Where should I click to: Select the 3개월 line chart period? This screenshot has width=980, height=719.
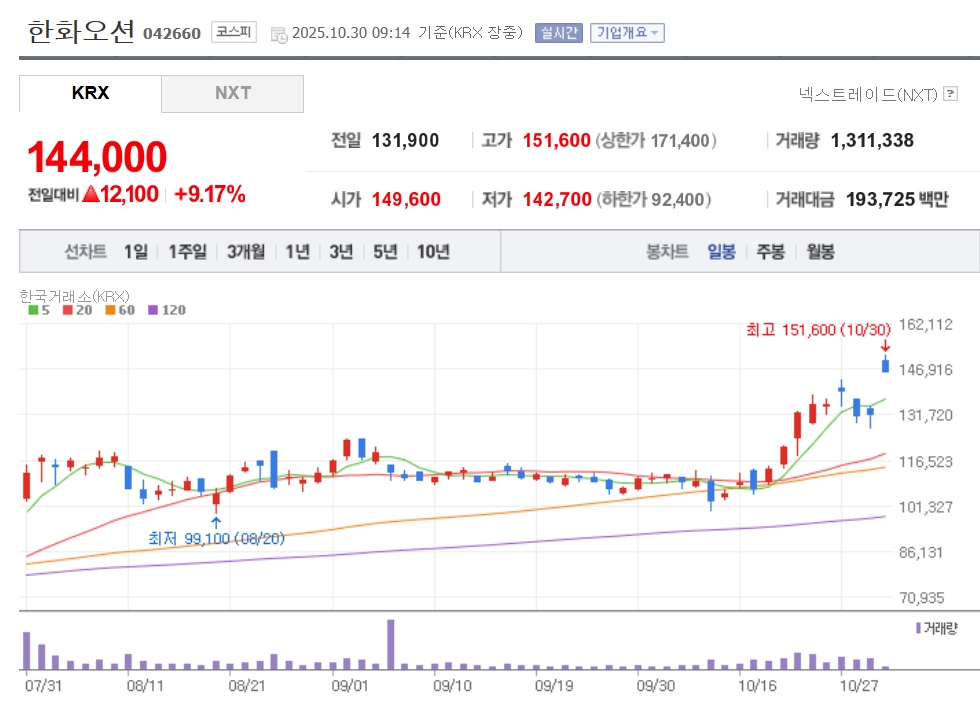click(x=246, y=251)
